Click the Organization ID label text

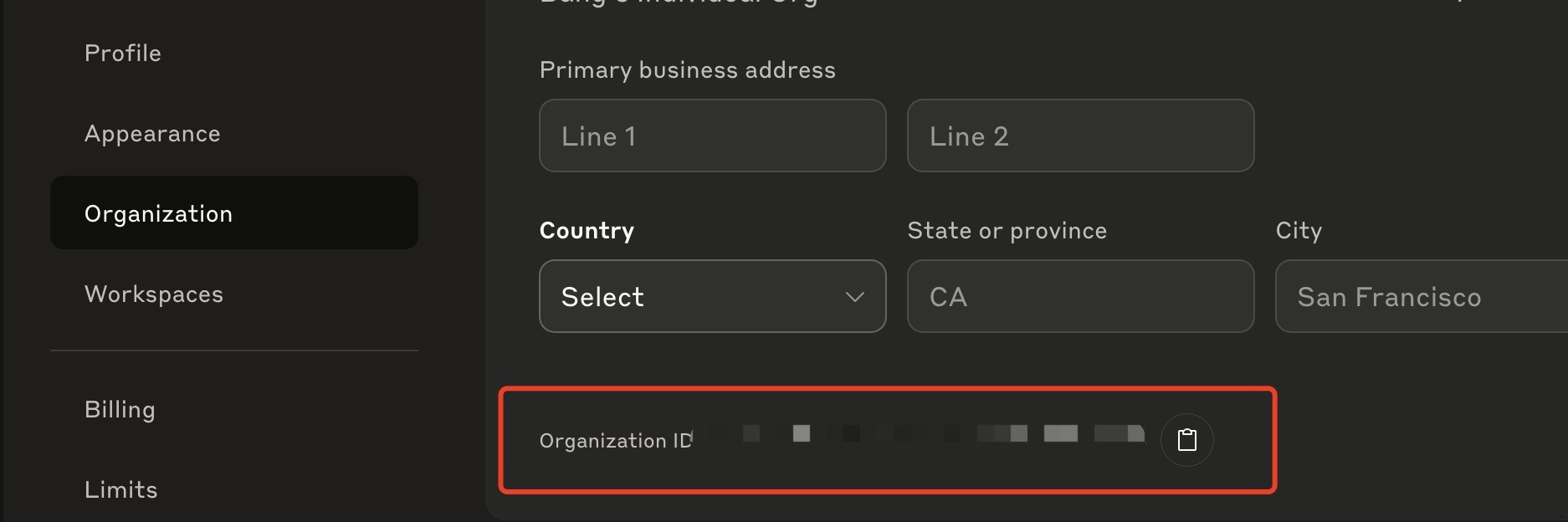pyautogui.click(x=616, y=441)
